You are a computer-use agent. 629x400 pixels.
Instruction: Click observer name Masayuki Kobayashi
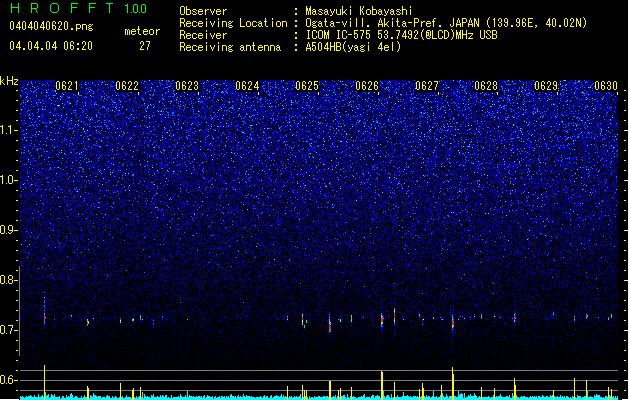[x=359, y=11]
